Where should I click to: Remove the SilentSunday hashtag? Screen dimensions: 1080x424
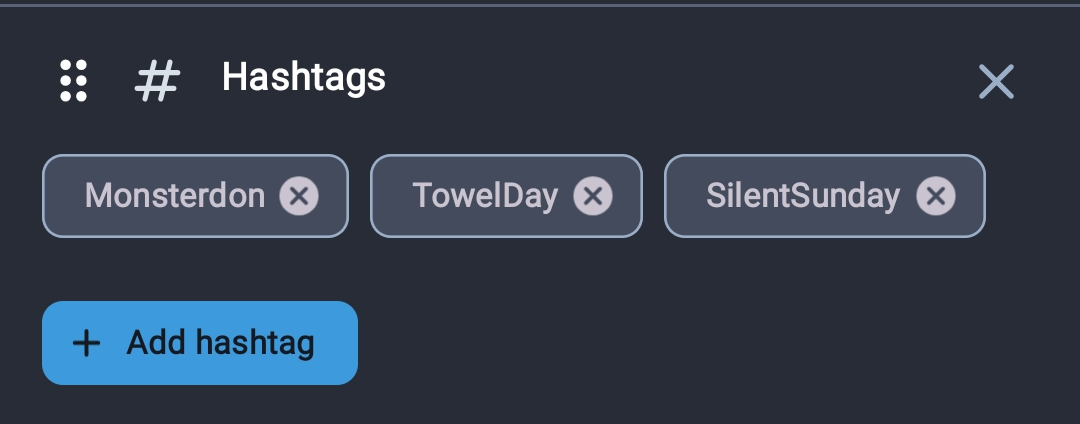tap(935, 196)
